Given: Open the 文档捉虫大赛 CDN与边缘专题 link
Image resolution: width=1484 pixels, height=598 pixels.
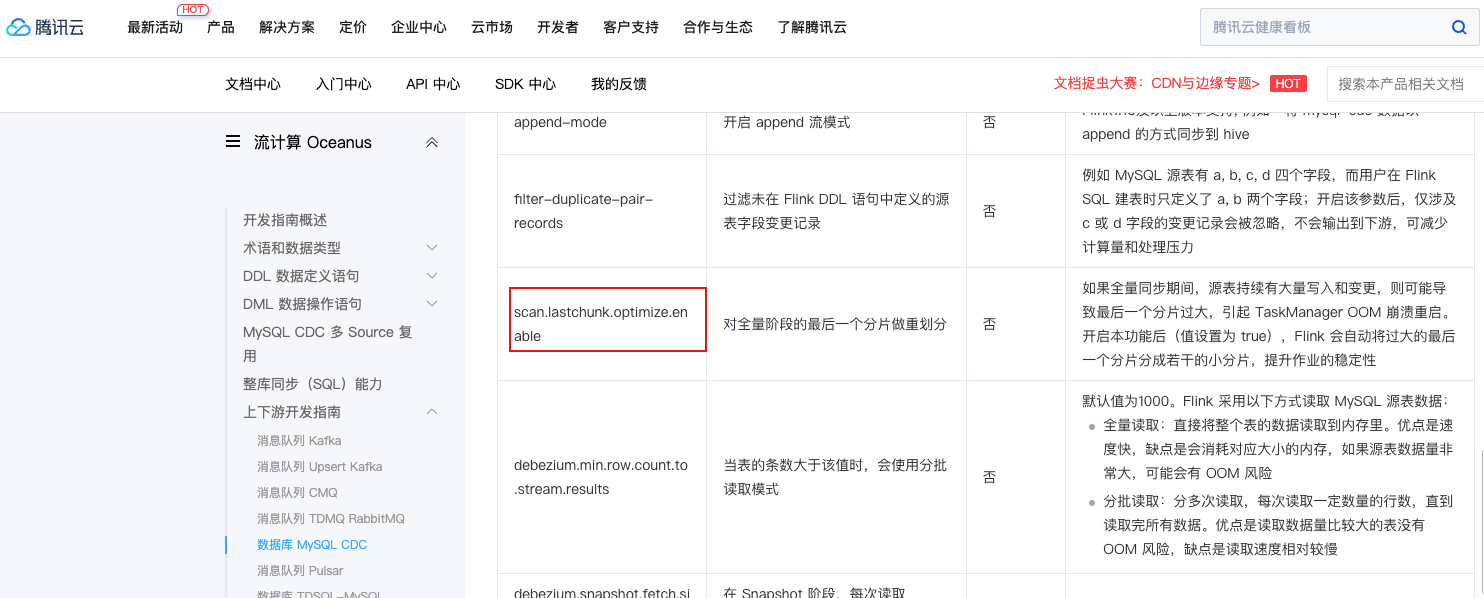Looking at the screenshot, I should click(x=1157, y=84).
